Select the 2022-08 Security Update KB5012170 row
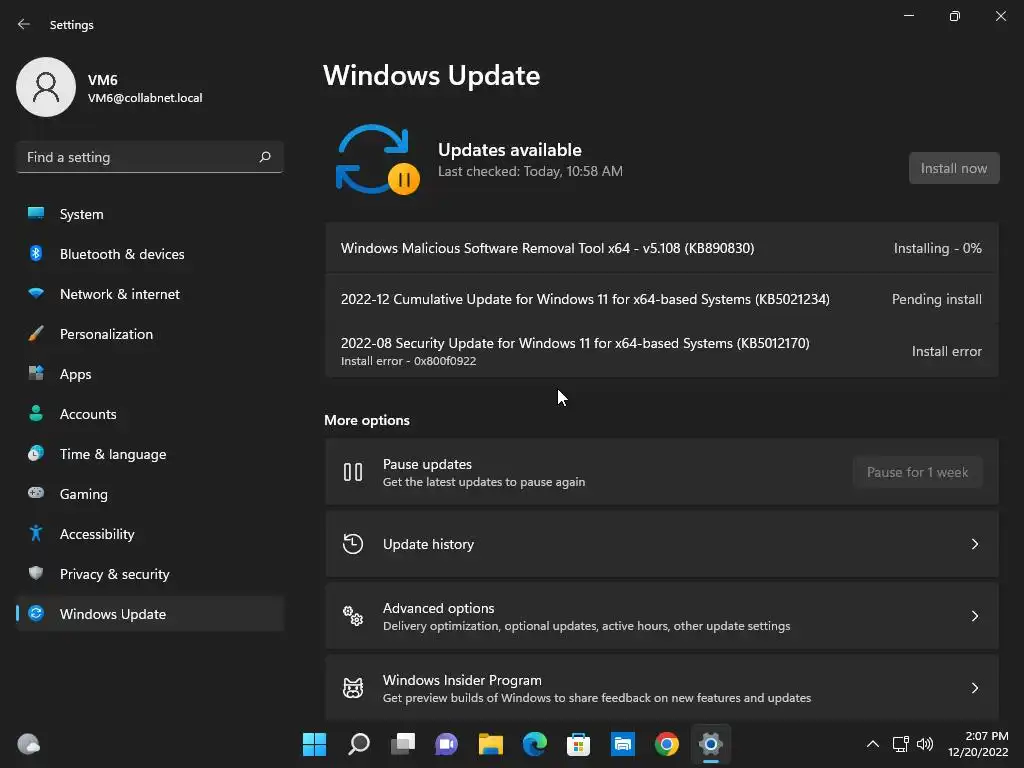This screenshot has width=1024, height=768. pos(662,351)
